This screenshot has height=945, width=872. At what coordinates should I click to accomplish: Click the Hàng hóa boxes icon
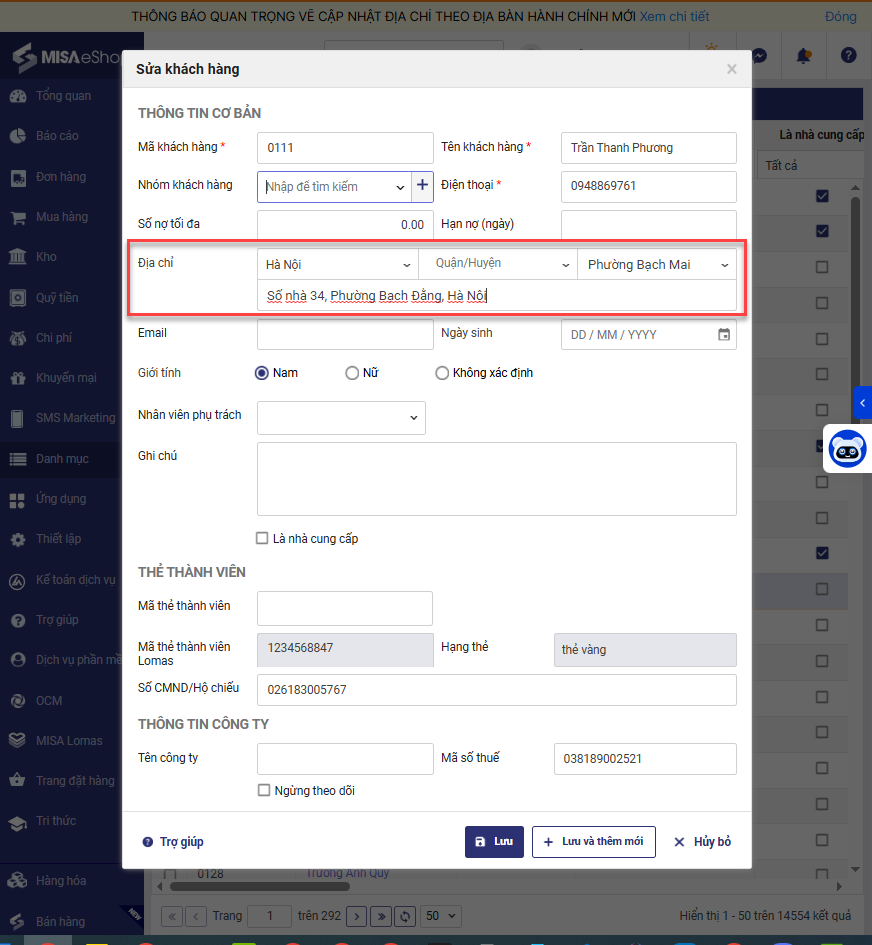click(x=18, y=881)
